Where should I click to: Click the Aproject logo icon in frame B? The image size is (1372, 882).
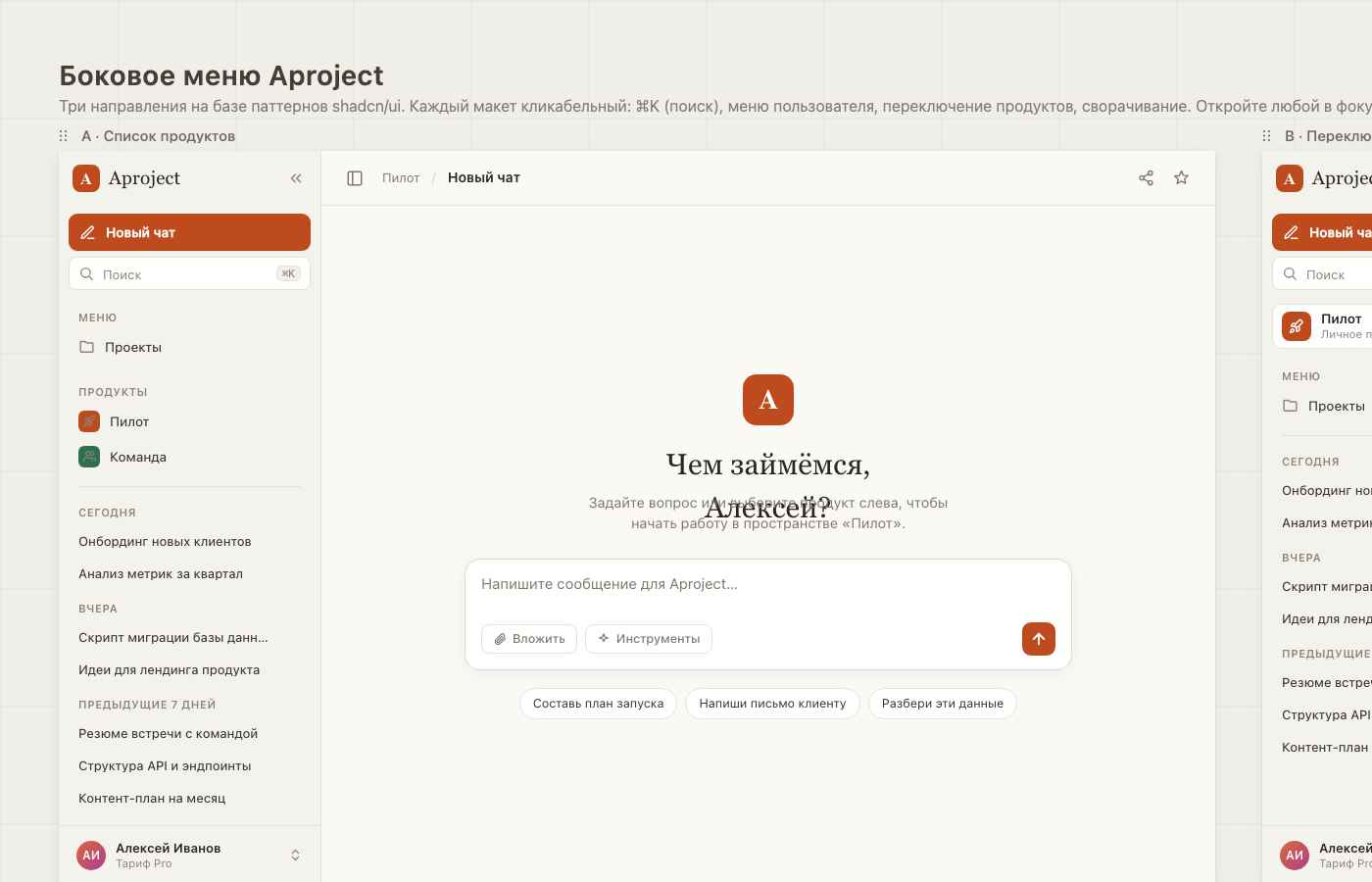tap(1290, 178)
